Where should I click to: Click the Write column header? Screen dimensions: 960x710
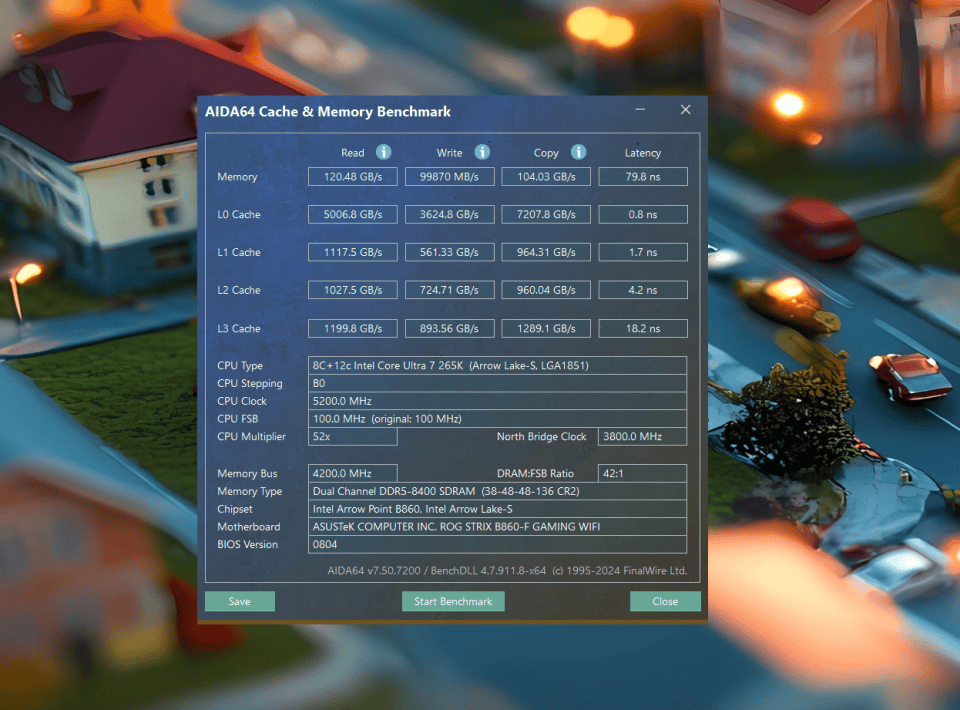(x=449, y=153)
